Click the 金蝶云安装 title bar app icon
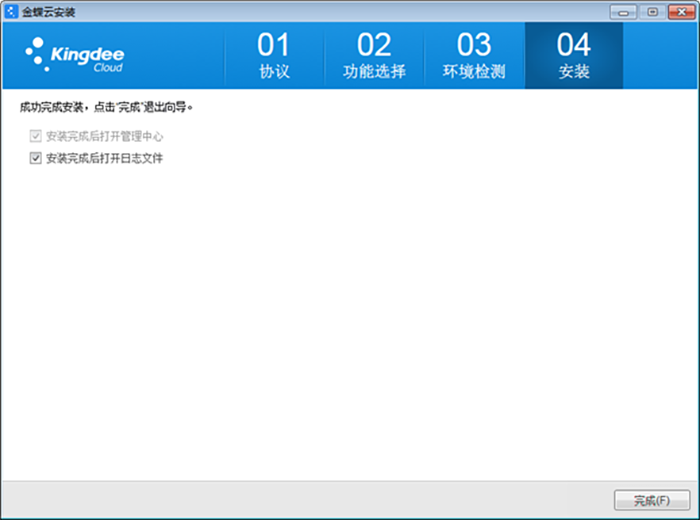The width and height of the screenshot is (700, 520). pos(11,12)
